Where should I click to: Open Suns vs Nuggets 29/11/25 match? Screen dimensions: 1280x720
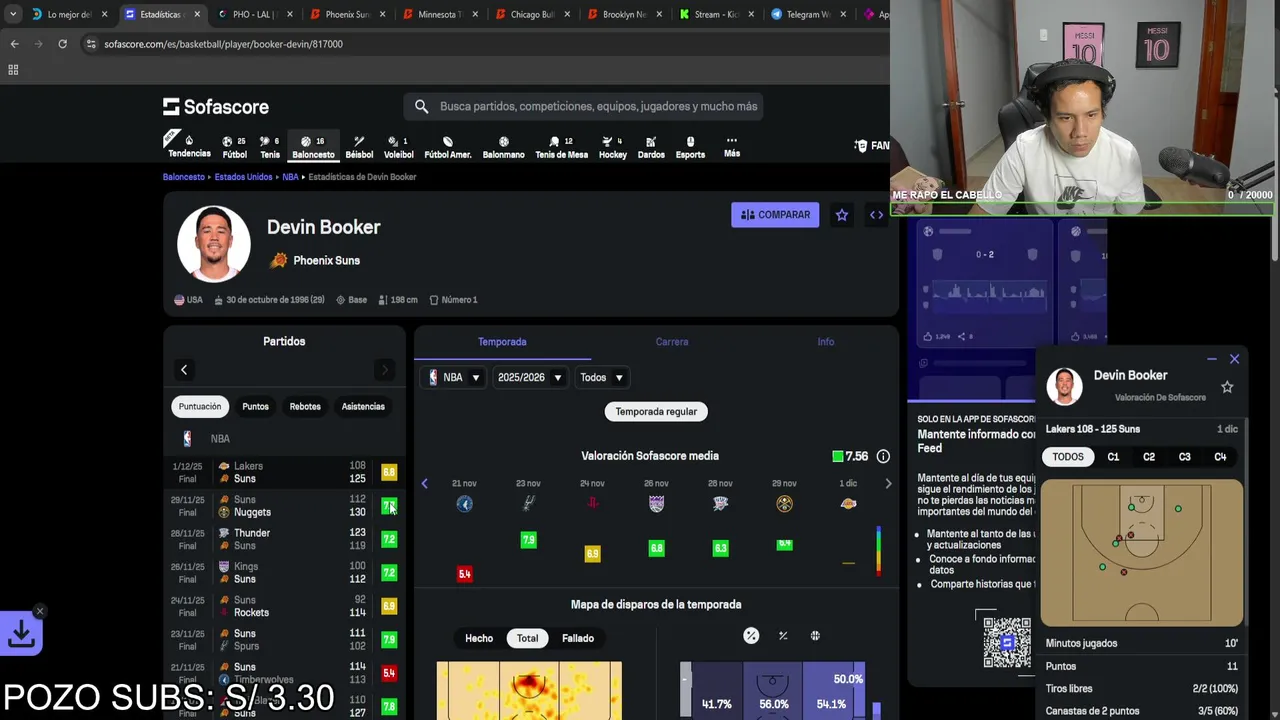(x=284, y=506)
